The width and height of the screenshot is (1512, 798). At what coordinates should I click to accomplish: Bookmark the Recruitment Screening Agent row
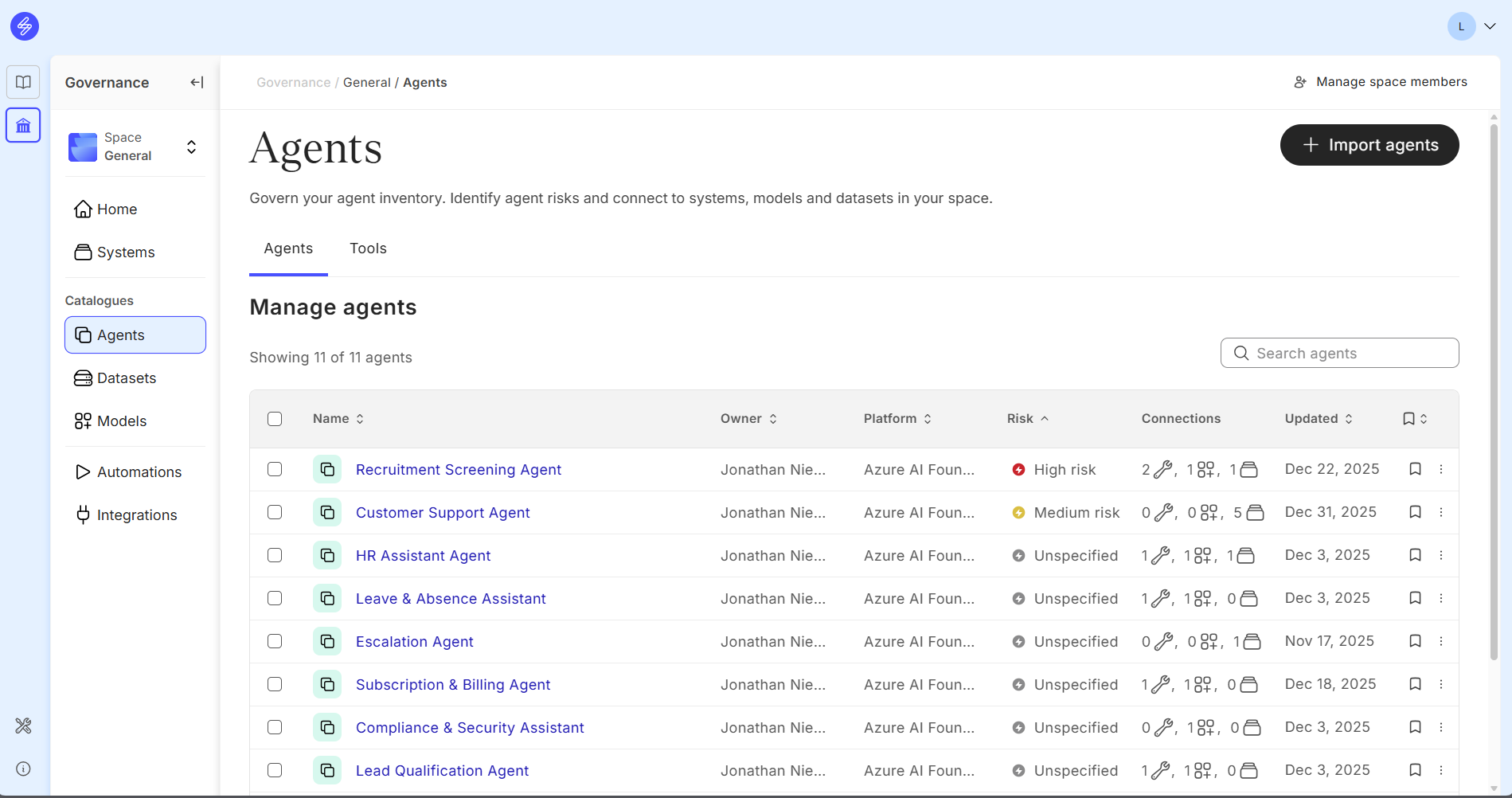coord(1415,469)
